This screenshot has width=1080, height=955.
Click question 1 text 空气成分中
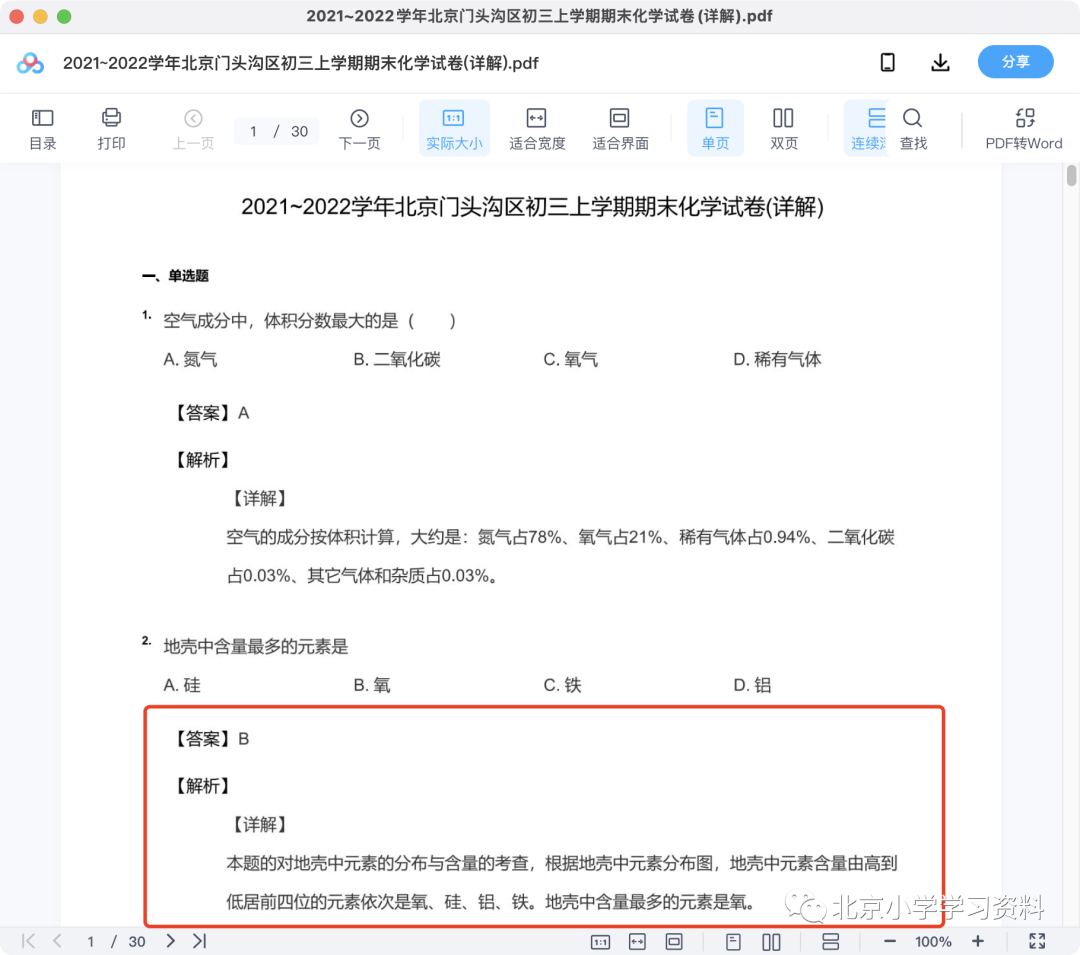coord(309,321)
